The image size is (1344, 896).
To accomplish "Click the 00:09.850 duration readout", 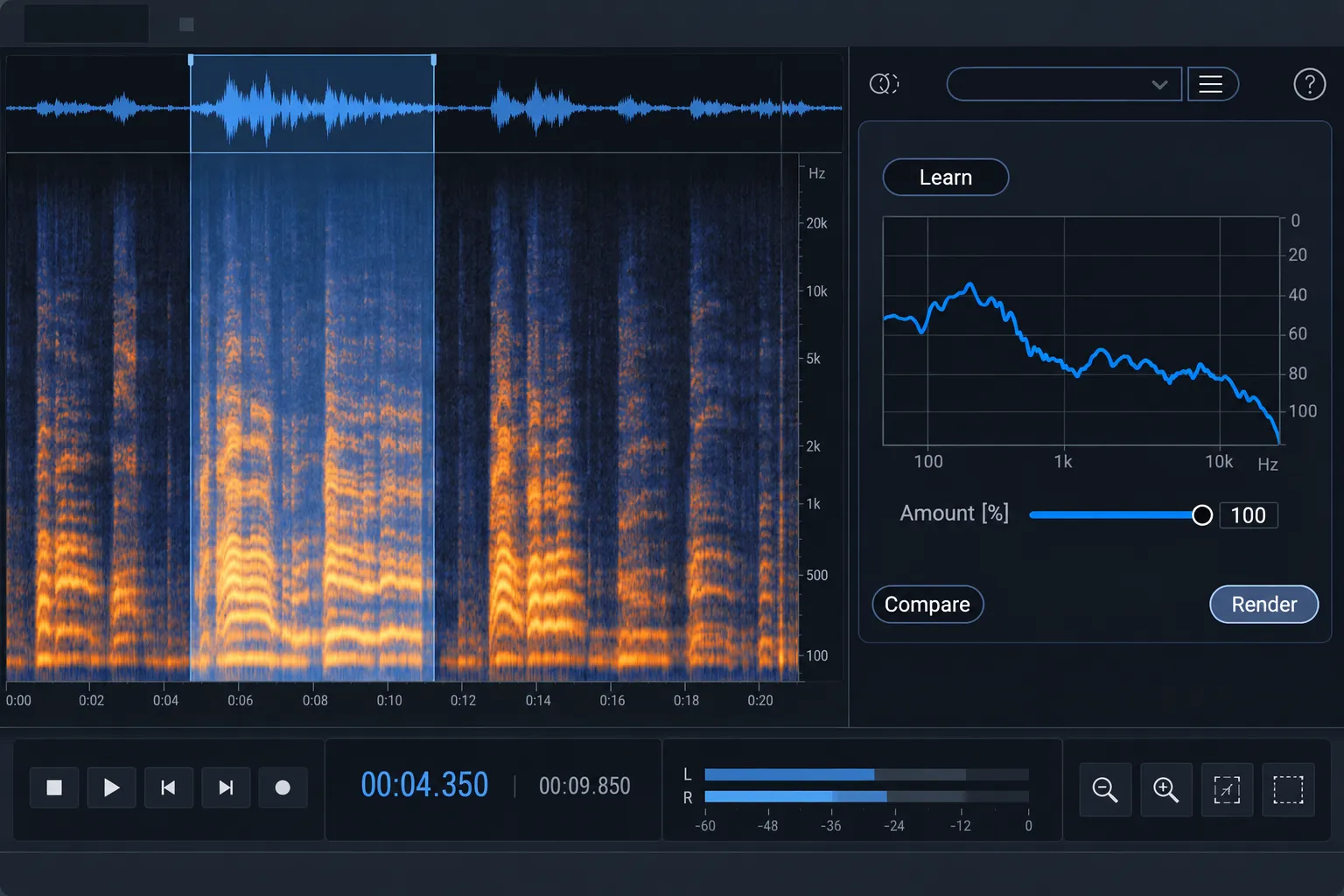I will pyautogui.click(x=584, y=786).
